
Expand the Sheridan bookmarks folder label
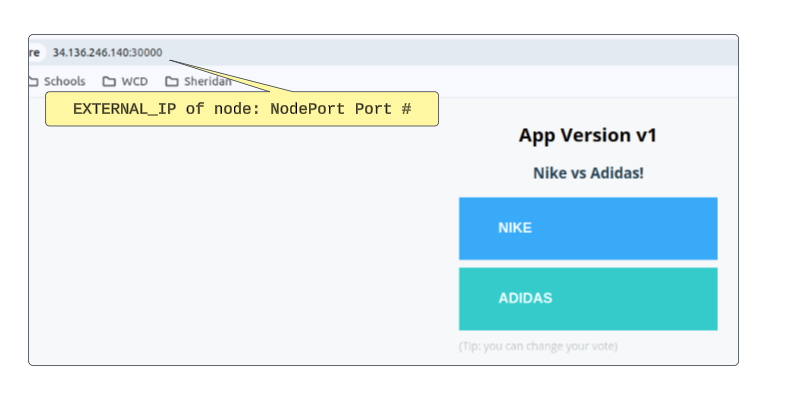[x=207, y=82]
